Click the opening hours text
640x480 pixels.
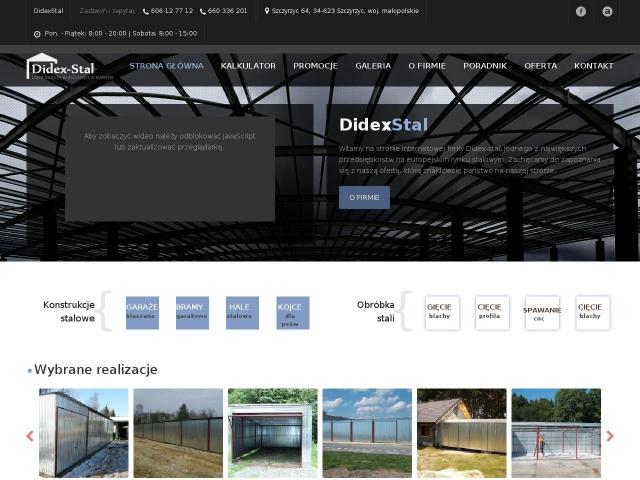[x=120, y=33]
